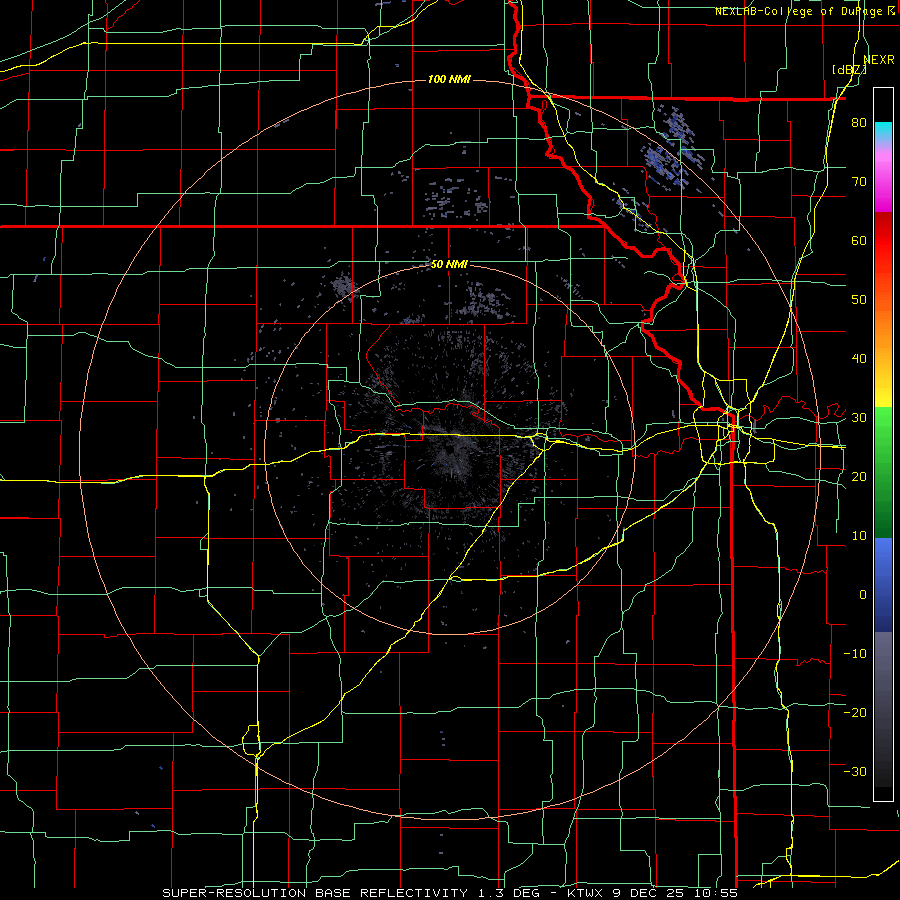Click the 80 value on the dBZ scale
The image size is (900, 900).
859,123
